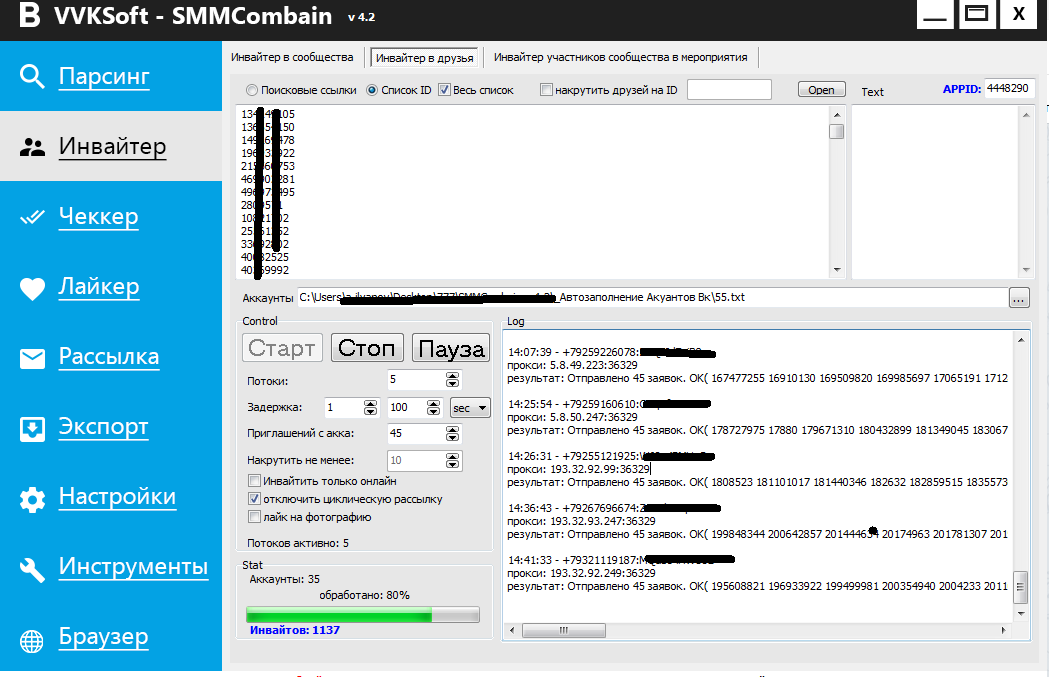Click the Рассылка envelope icon
Screen dimensions: 1049x677
33,358
